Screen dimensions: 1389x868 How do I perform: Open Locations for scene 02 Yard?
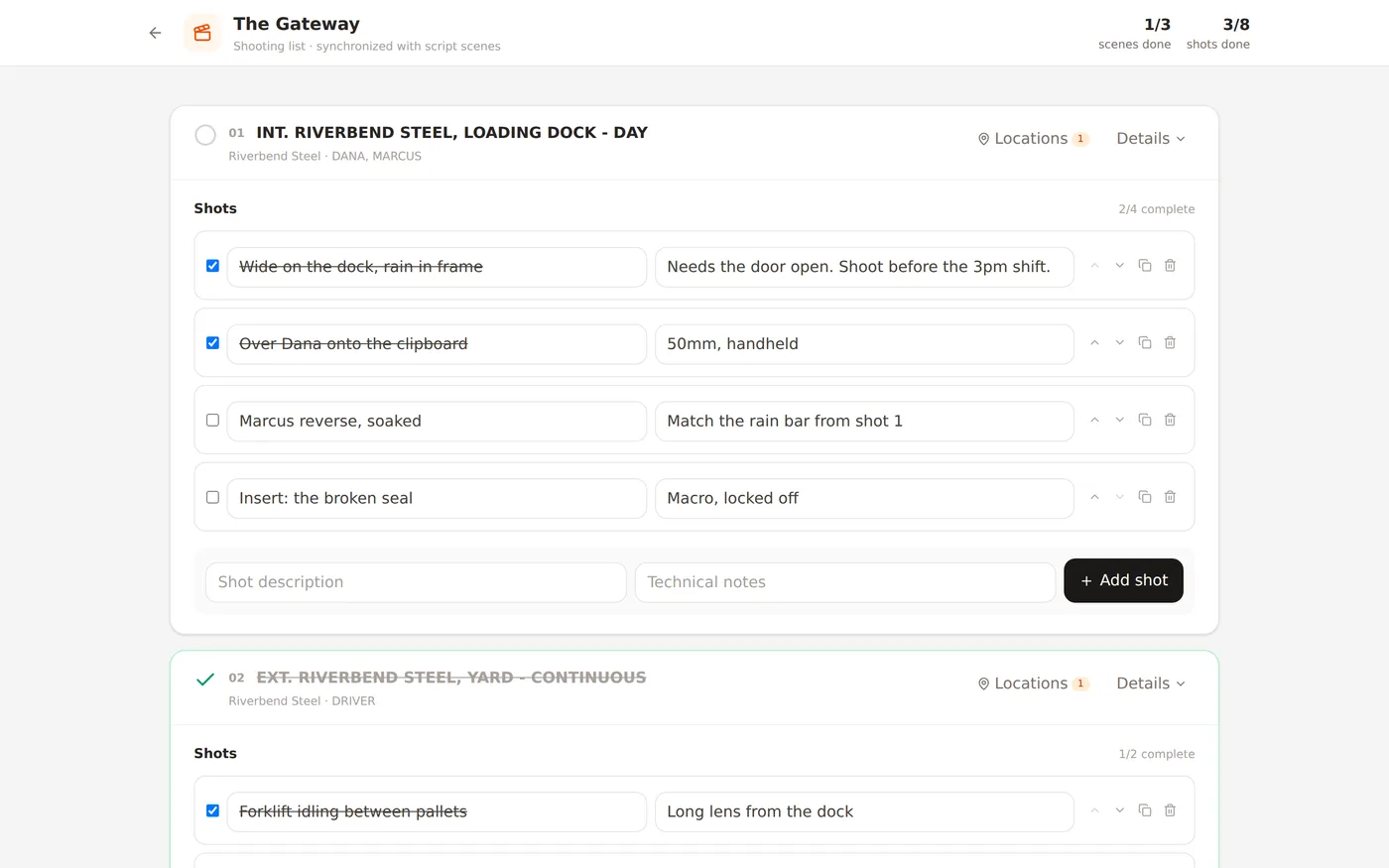pos(1033,683)
